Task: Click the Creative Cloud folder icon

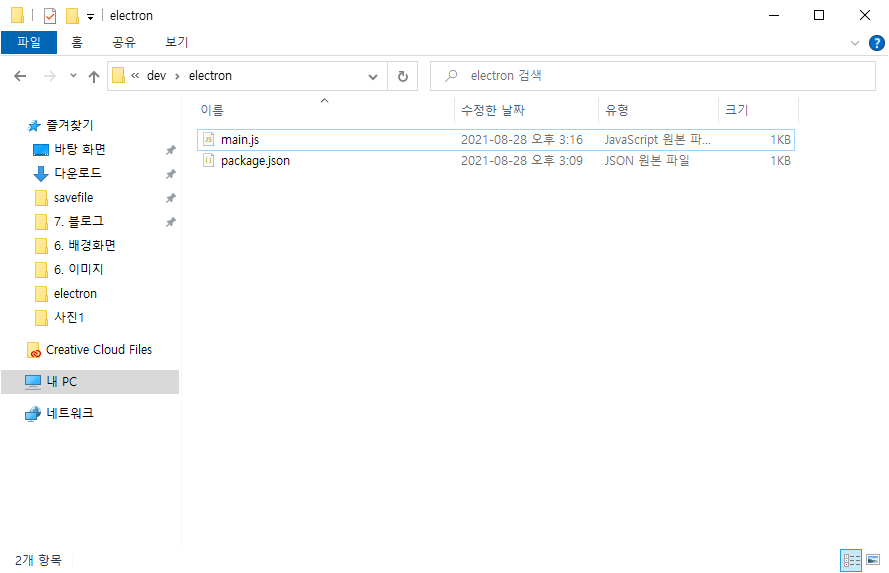Action: coord(34,350)
